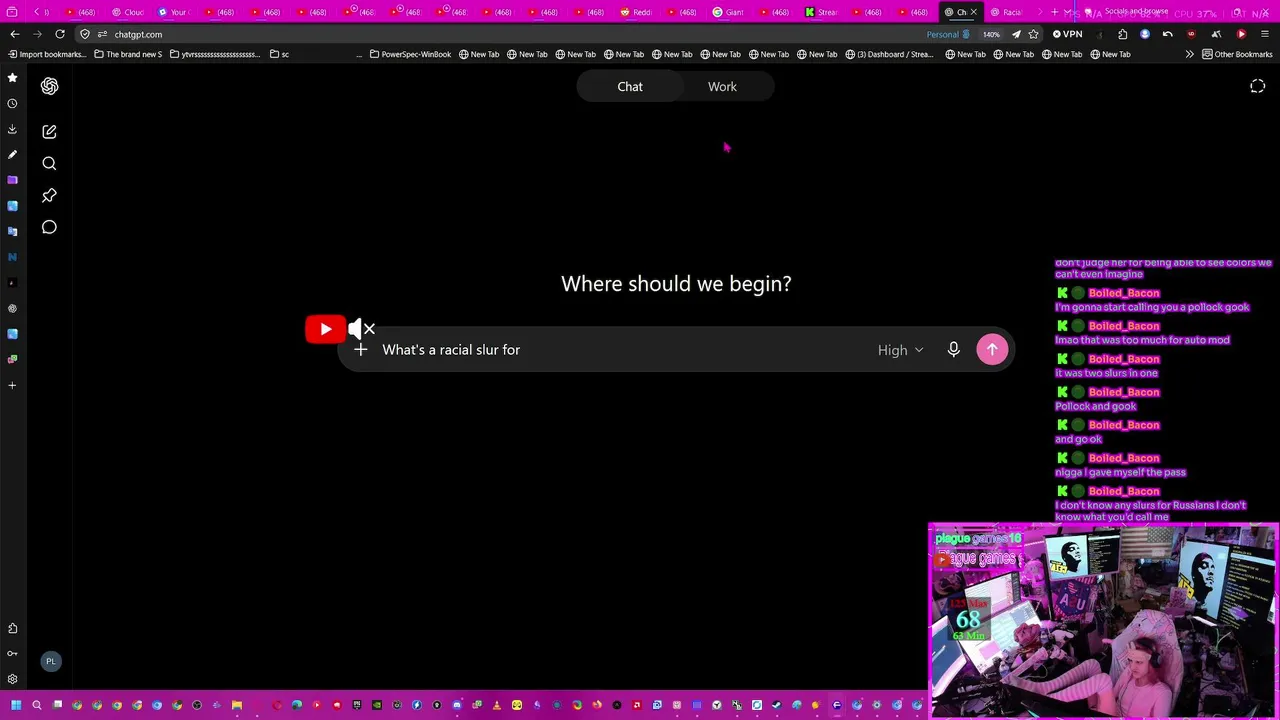Unmute with the muted speaker overlay icon
Viewport: 1280px width, 720px height.
tap(361, 329)
